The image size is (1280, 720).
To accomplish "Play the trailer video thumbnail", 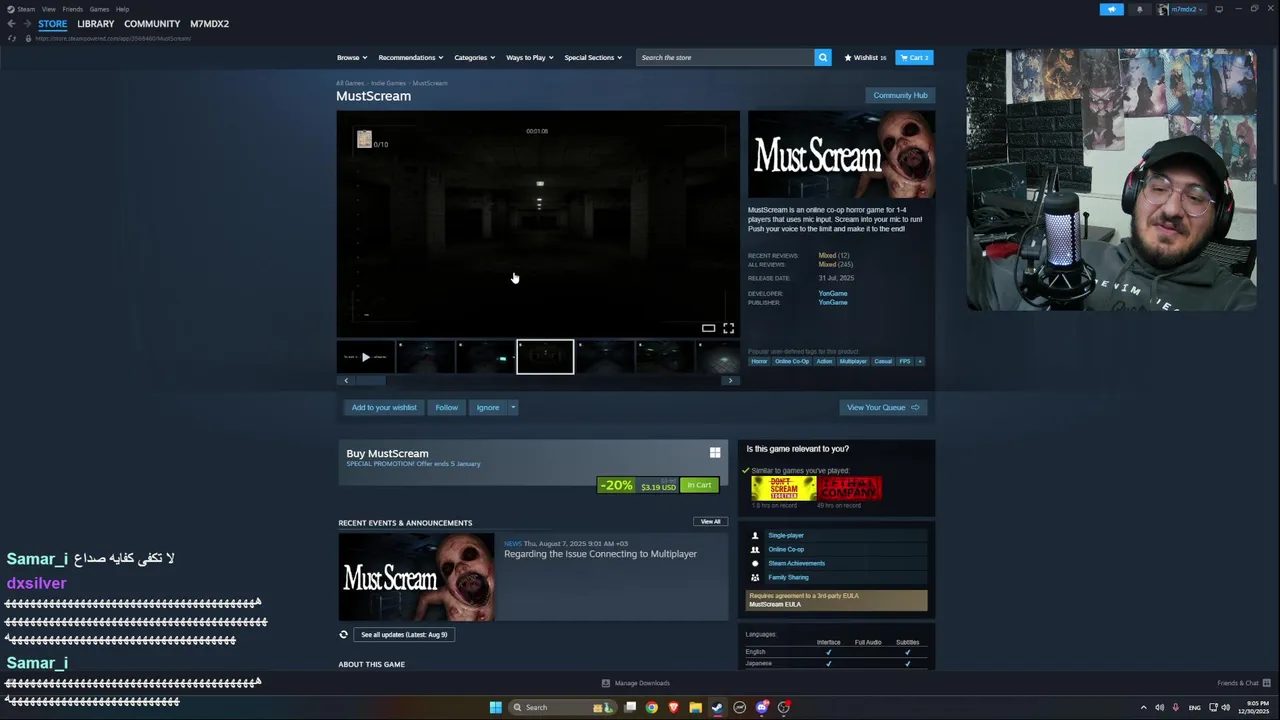I will pyautogui.click(x=365, y=357).
